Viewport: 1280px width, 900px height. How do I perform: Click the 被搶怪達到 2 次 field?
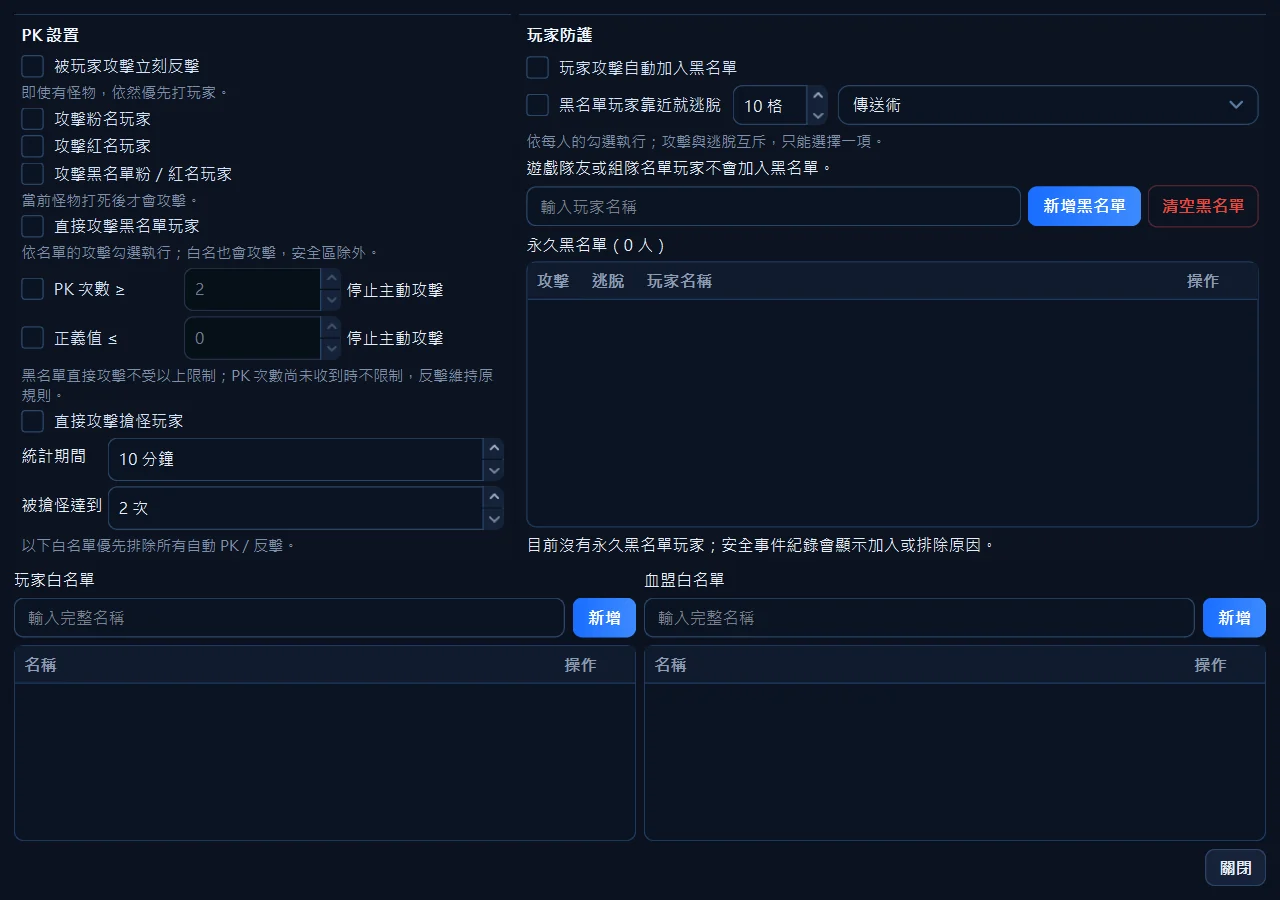[296, 508]
